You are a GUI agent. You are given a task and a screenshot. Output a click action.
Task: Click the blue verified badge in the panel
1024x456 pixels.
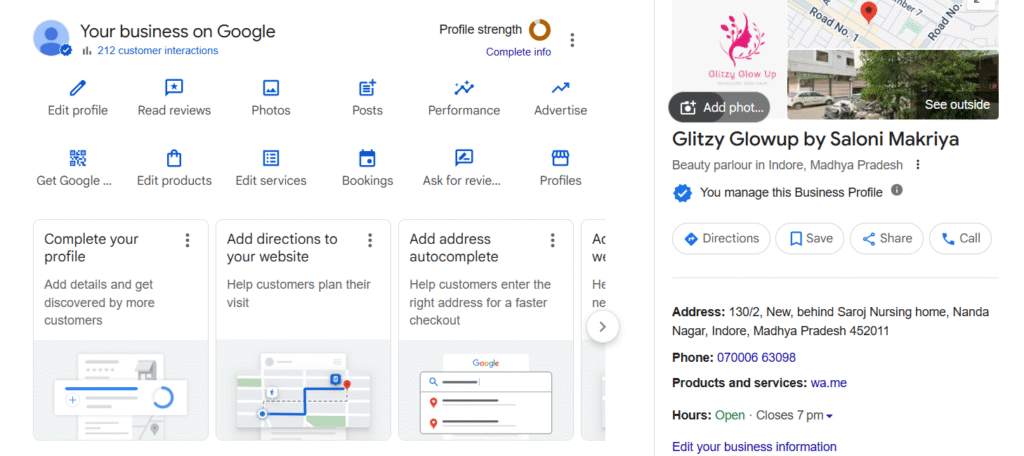(682, 193)
